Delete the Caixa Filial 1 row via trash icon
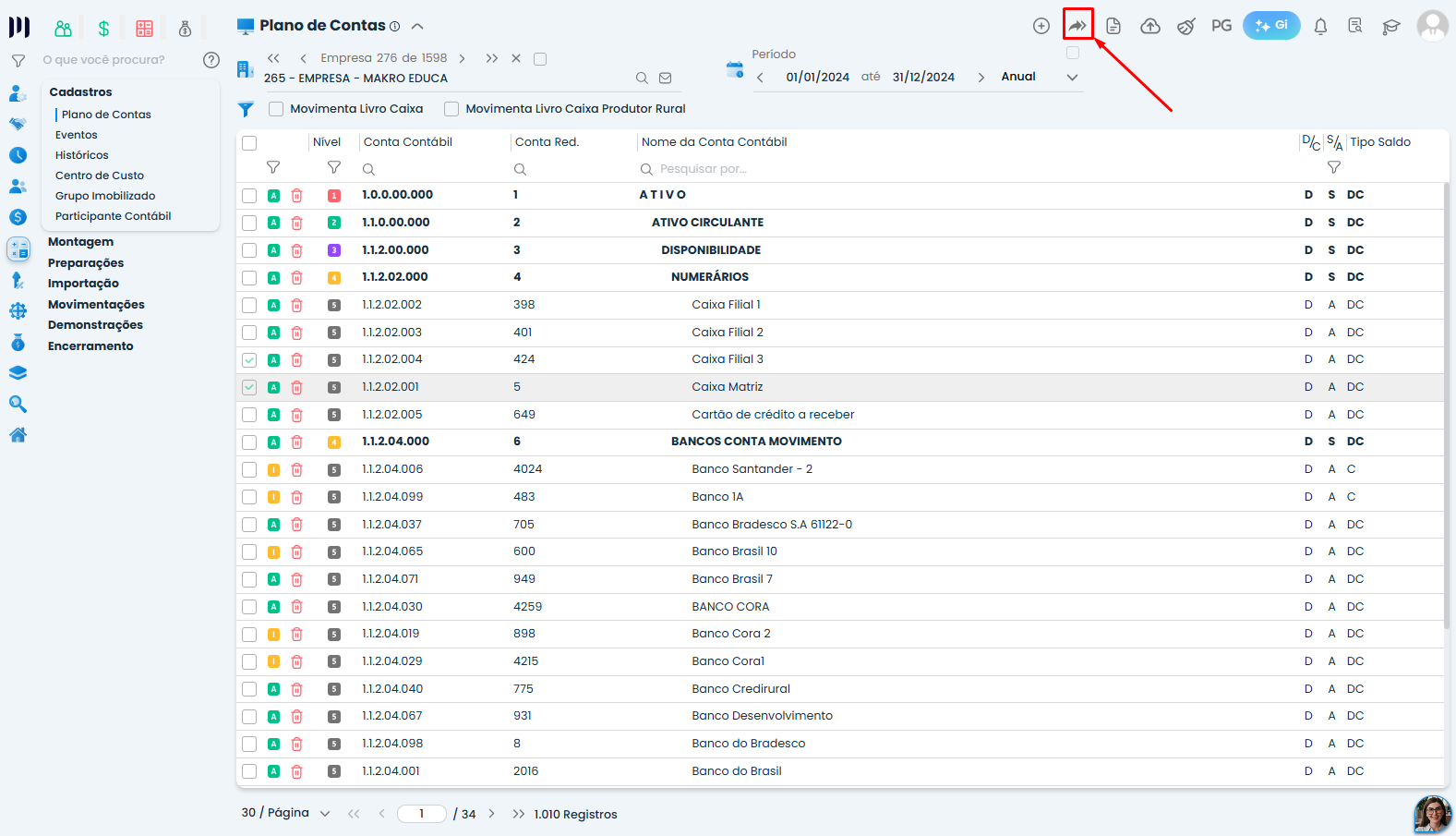The image size is (1456, 836). point(296,305)
